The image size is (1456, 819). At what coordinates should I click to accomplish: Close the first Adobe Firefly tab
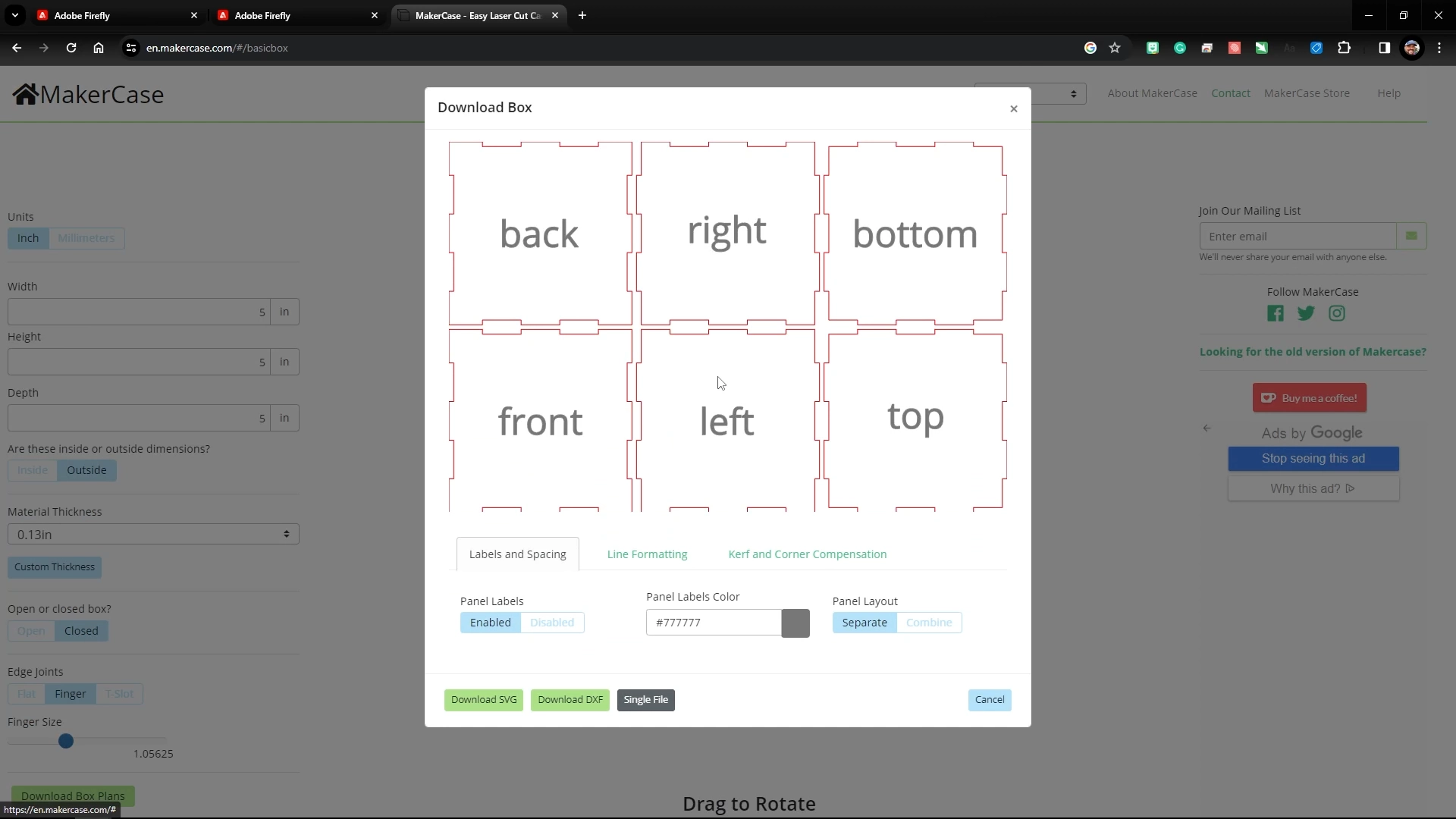coord(194,15)
